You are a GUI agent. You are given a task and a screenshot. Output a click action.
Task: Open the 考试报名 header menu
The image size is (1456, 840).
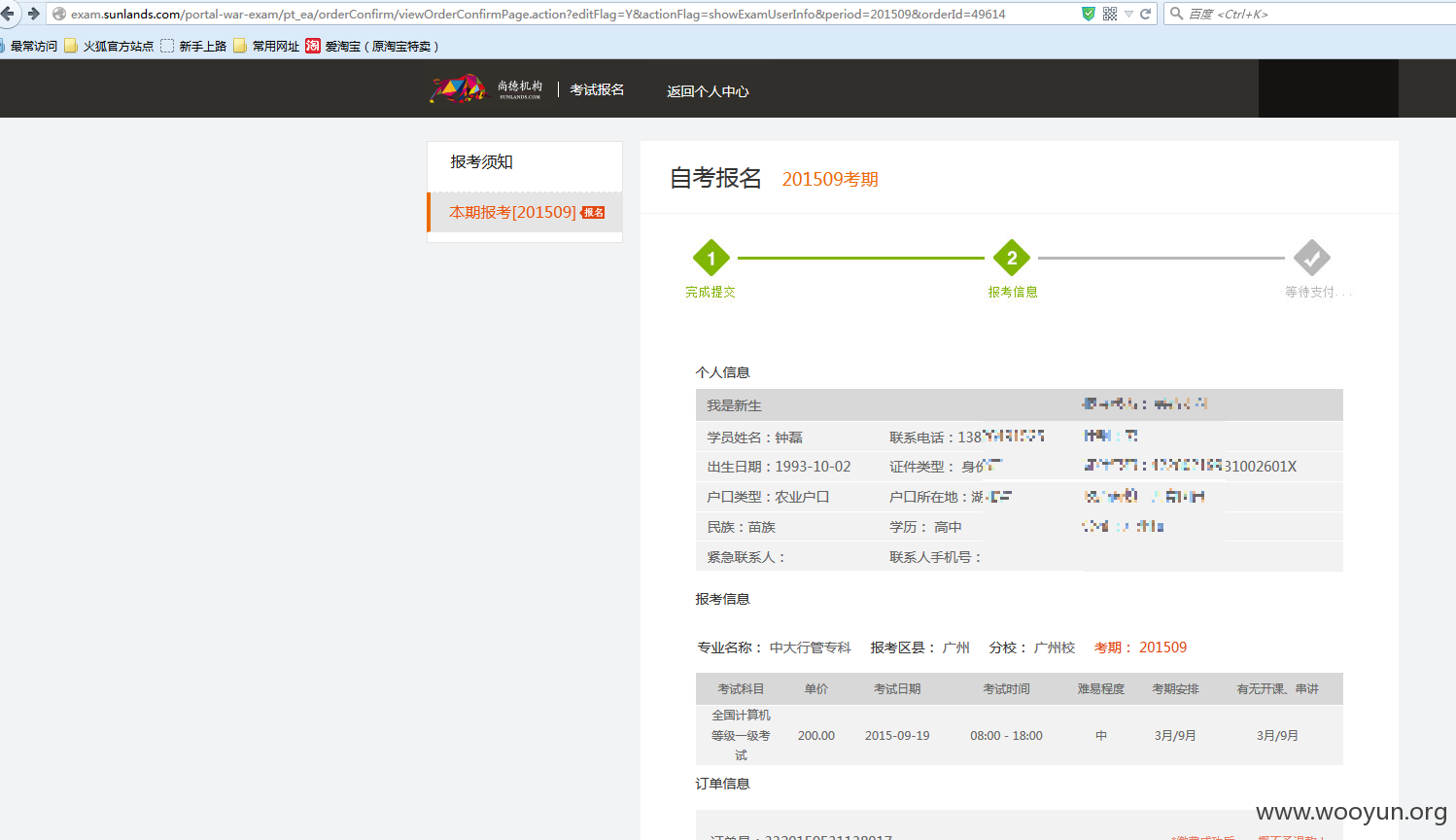[597, 89]
